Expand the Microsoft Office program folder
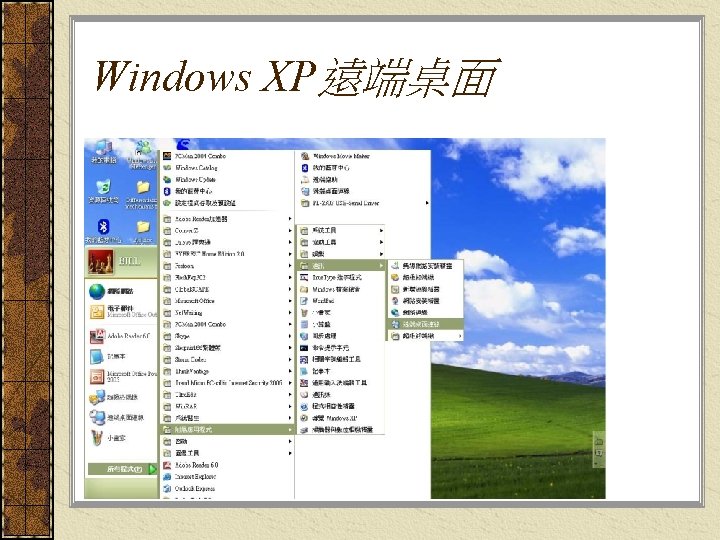The image size is (720, 540). click(228, 301)
